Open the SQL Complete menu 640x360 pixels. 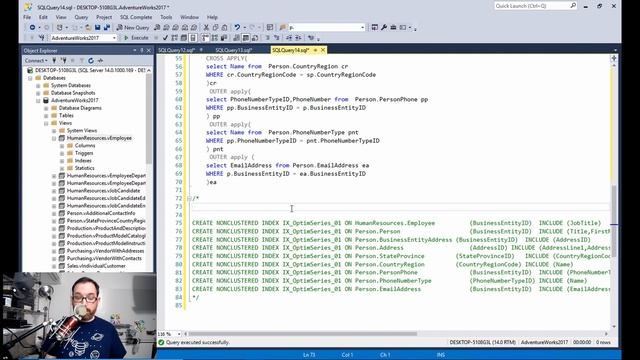coord(136,17)
